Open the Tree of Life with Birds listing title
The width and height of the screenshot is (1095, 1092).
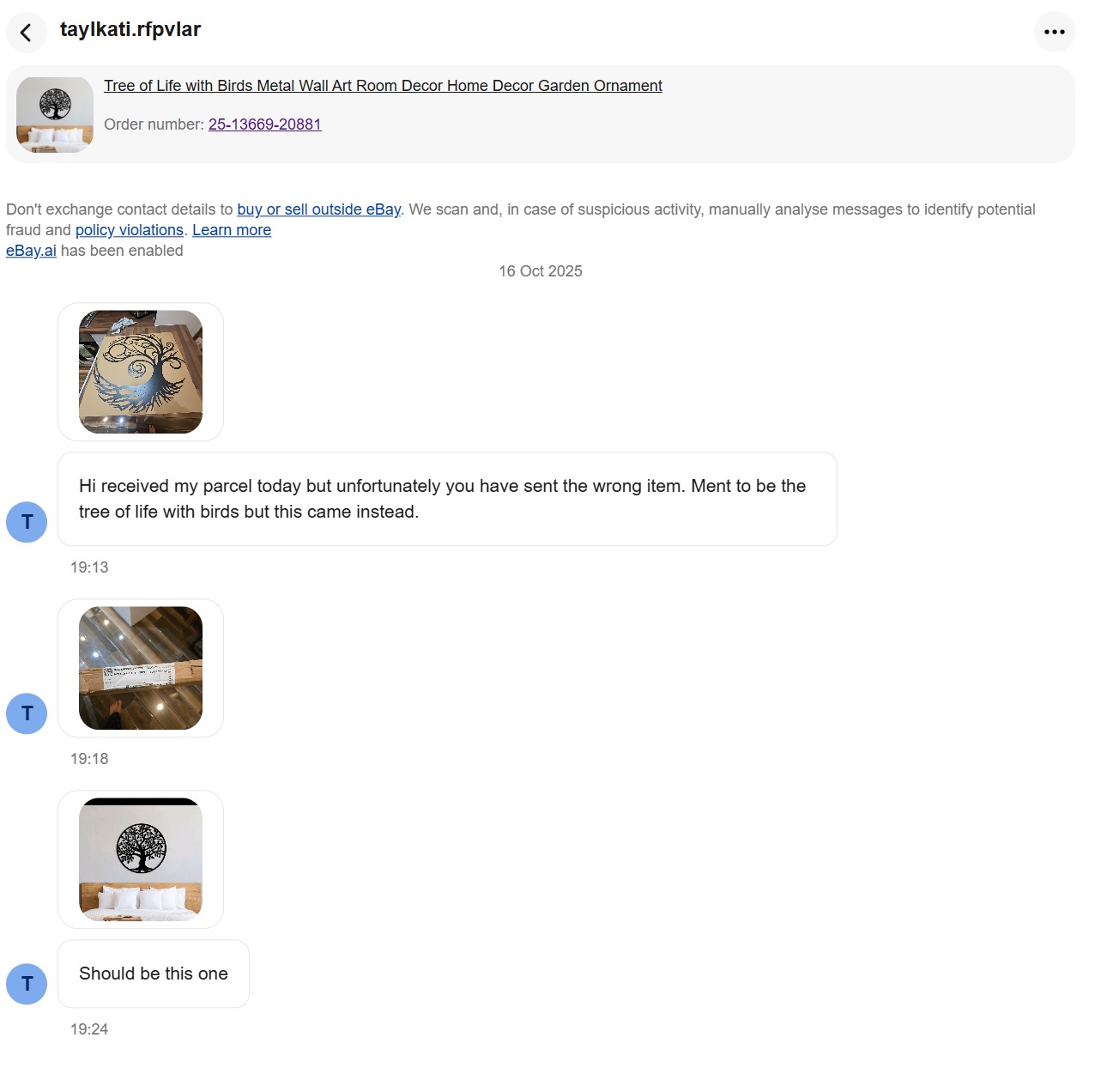tap(383, 86)
